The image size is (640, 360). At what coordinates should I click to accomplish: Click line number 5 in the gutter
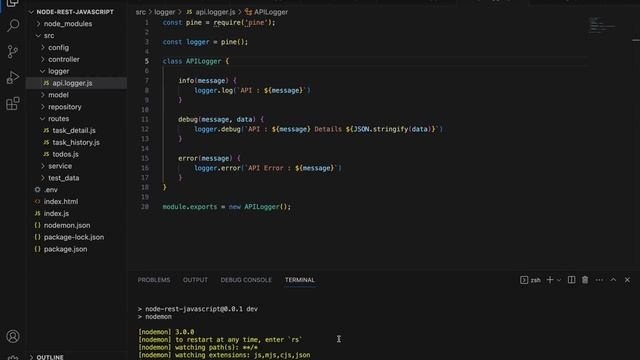pos(147,61)
